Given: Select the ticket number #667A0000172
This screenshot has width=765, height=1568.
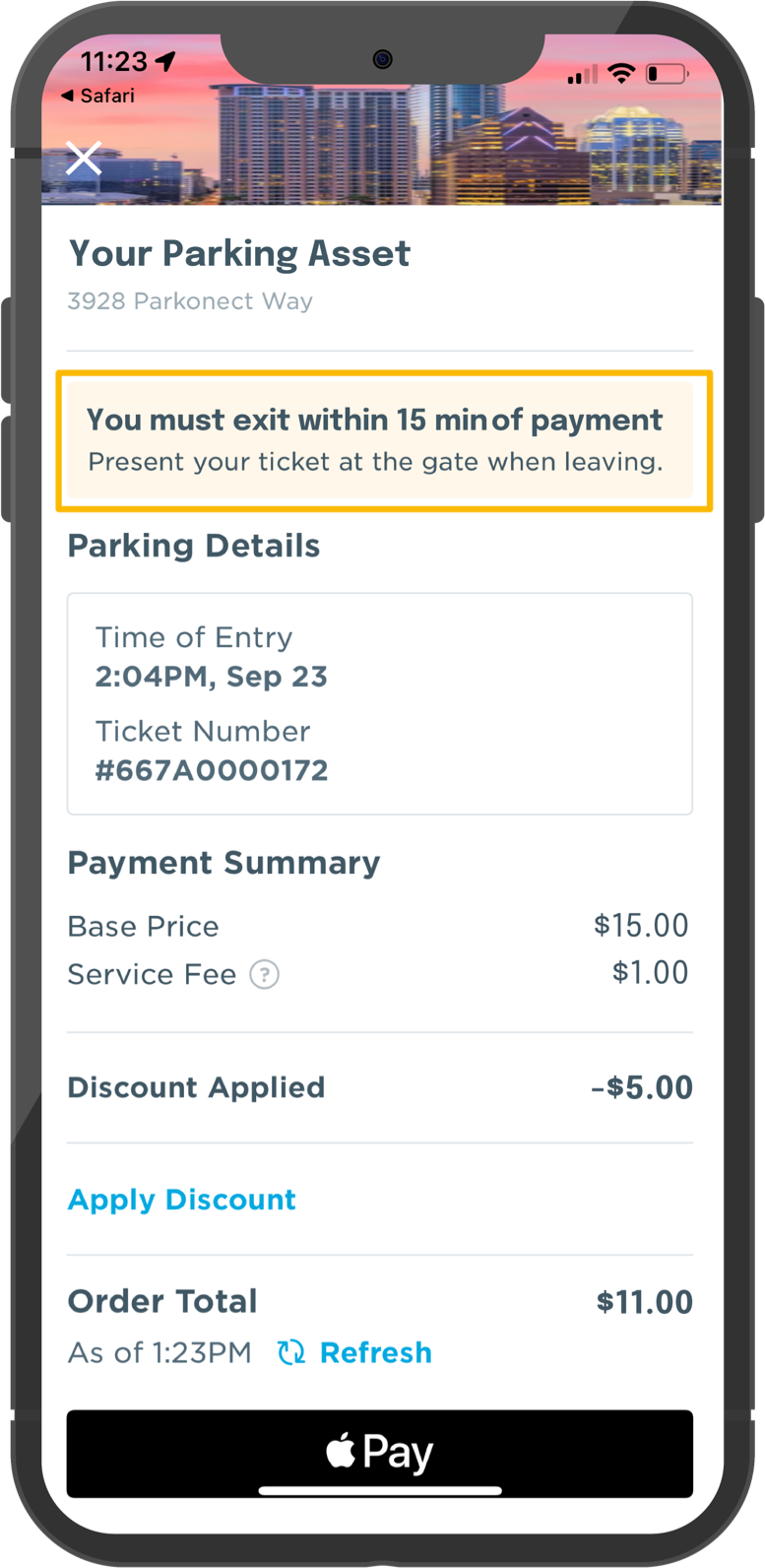Looking at the screenshot, I should (x=212, y=770).
